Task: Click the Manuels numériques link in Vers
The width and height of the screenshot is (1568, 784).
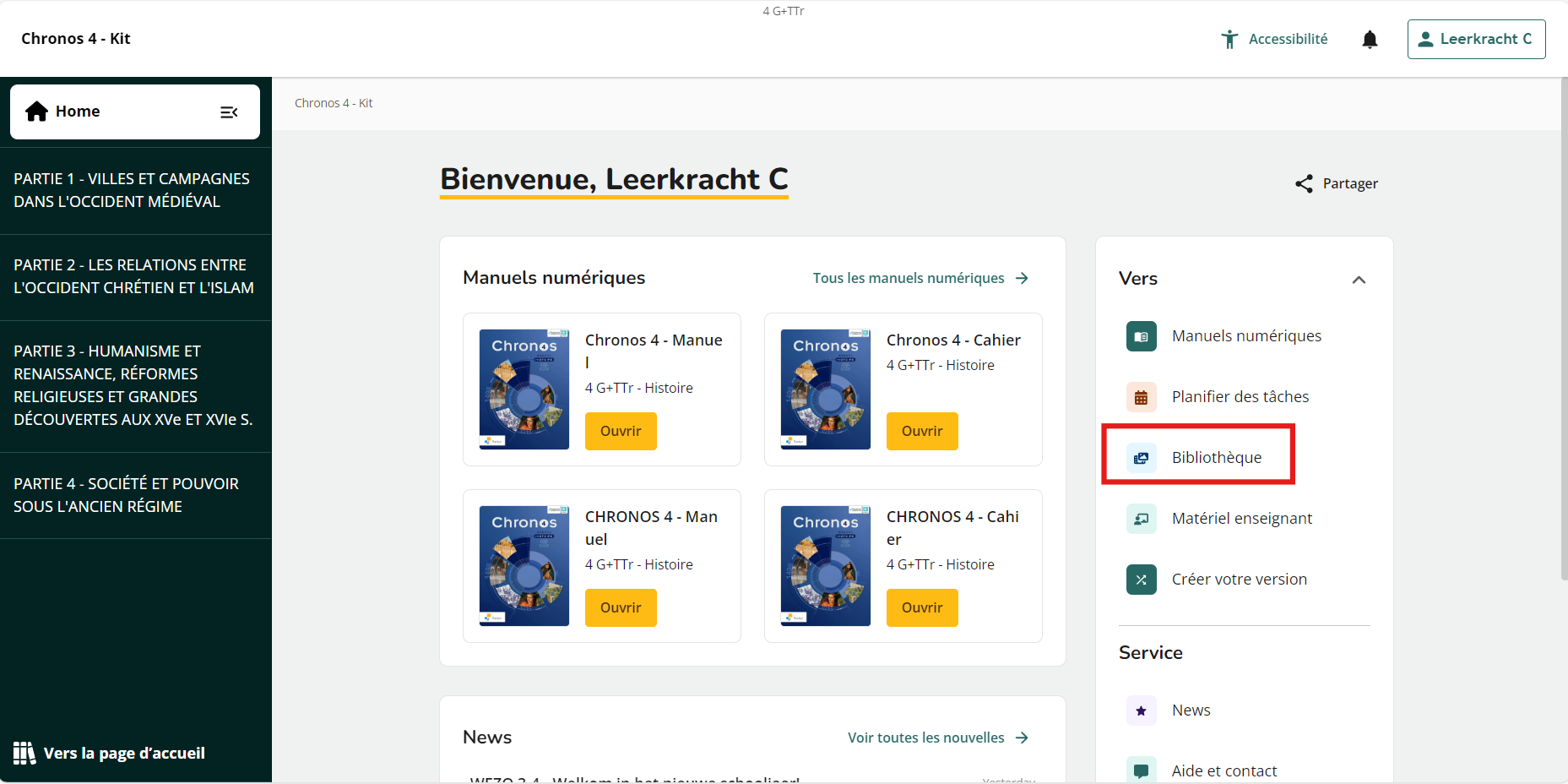Action: [1246, 336]
